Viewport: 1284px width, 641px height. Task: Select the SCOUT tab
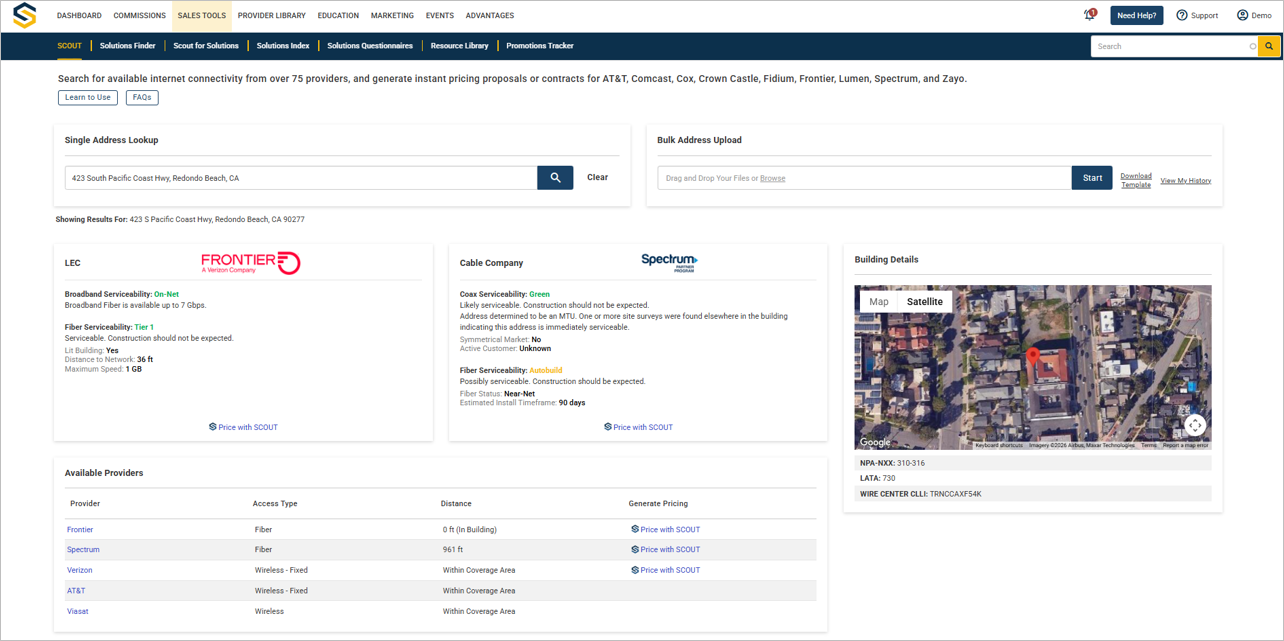(x=69, y=46)
